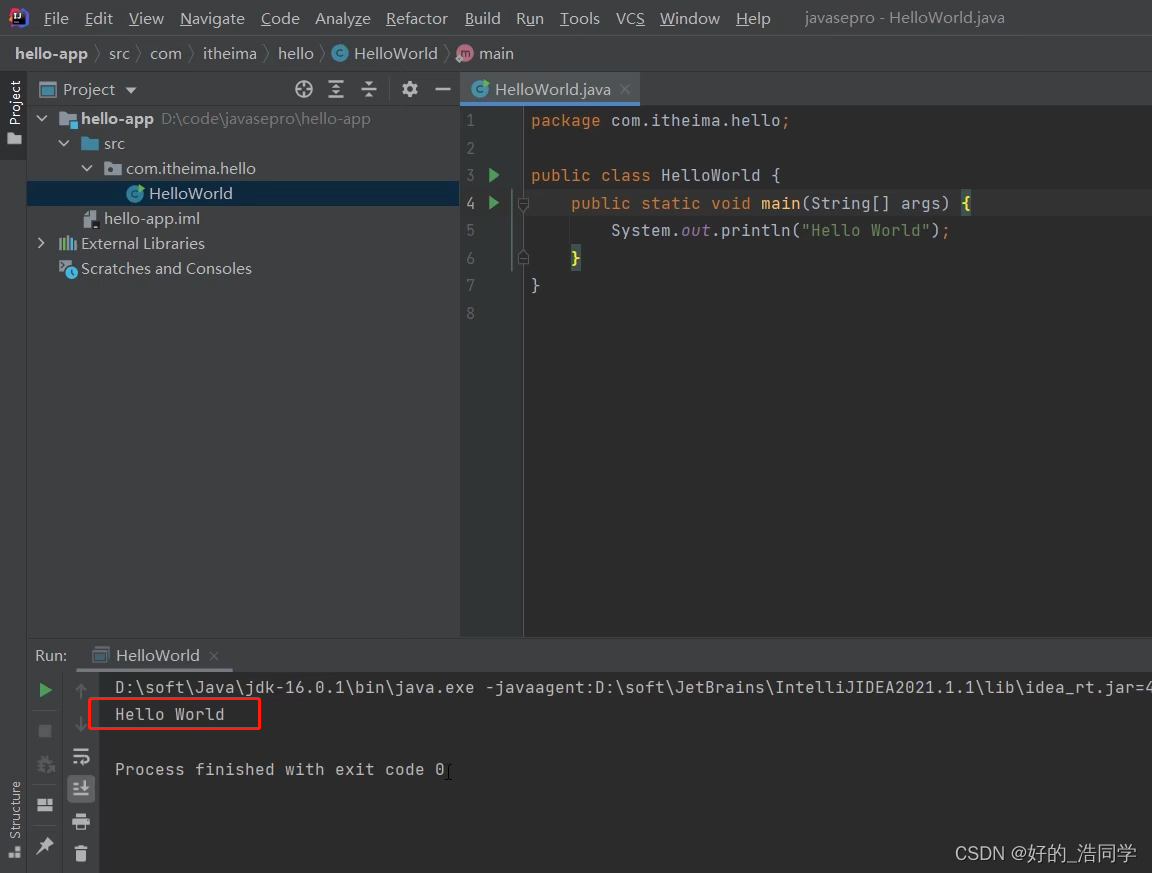Open the View menu
Screen dimensions: 1152x873
146,18
